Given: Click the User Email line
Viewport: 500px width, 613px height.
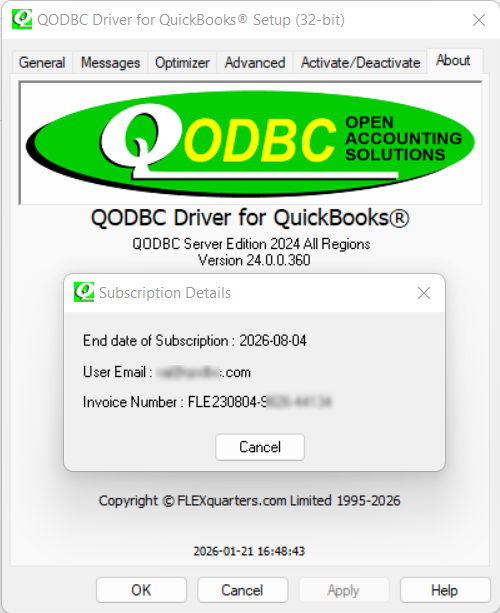Looking at the screenshot, I should [167, 372].
